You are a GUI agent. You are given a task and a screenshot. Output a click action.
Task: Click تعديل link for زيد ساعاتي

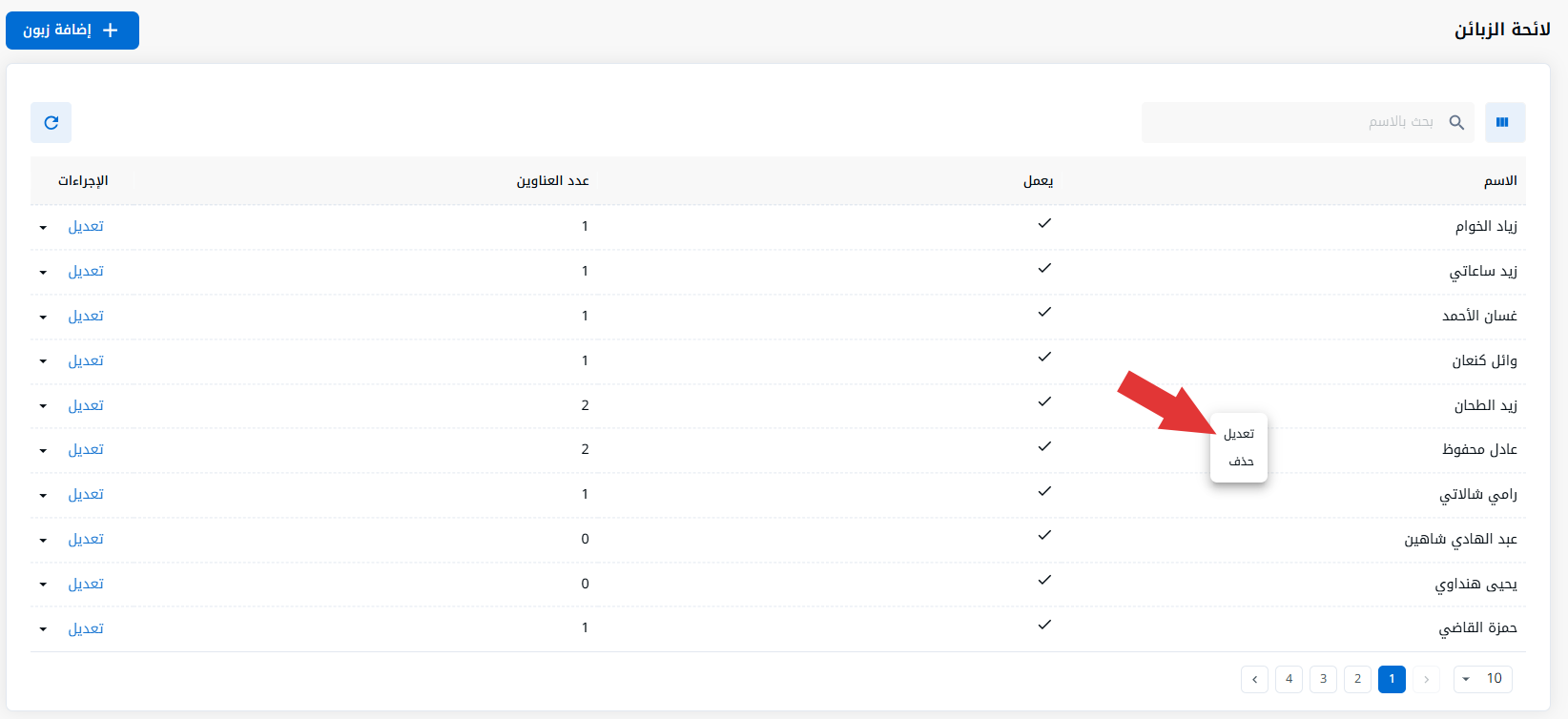[x=86, y=272]
